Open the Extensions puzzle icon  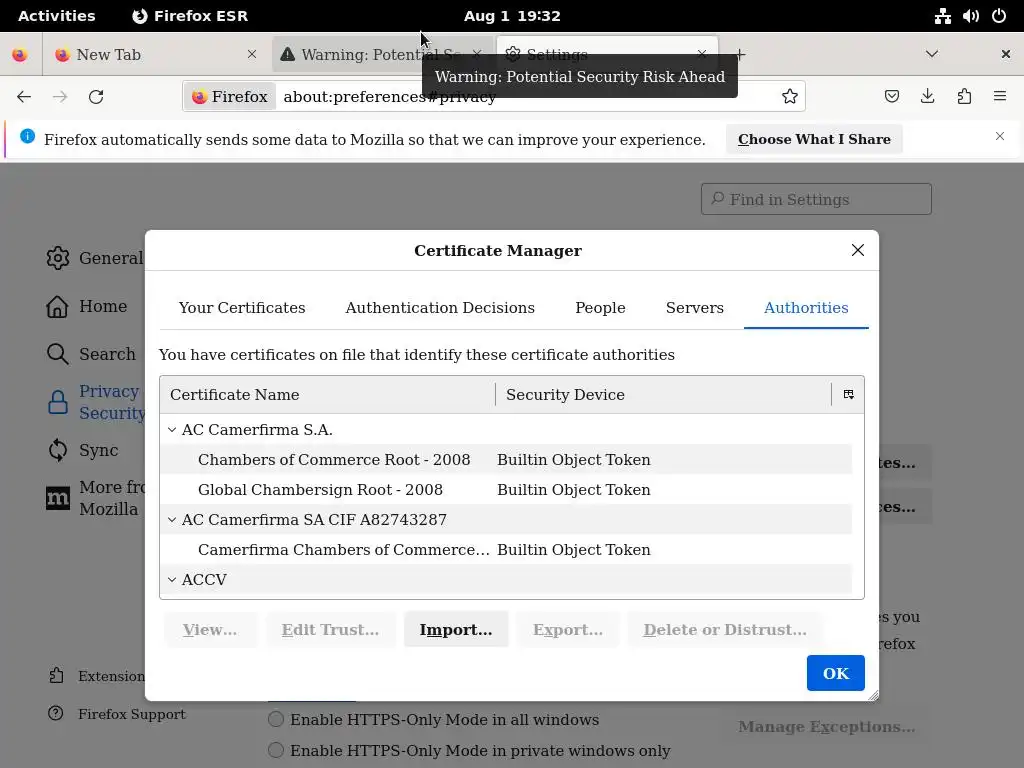pos(964,97)
